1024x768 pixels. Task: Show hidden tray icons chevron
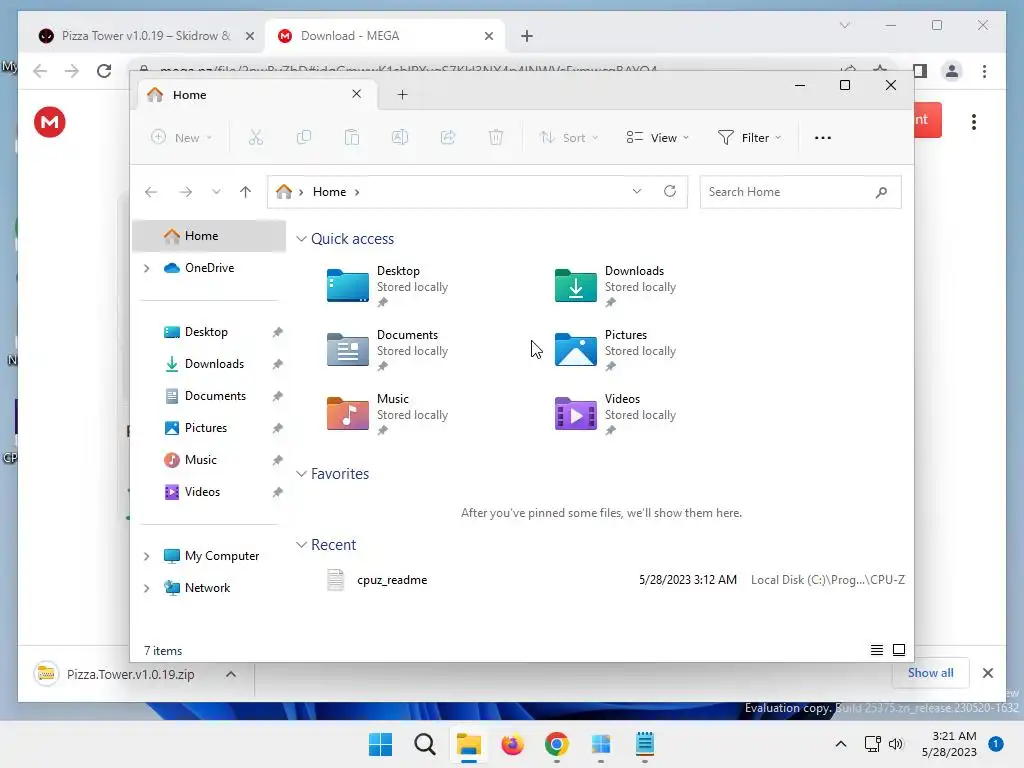pyautogui.click(x=841, y=744)
